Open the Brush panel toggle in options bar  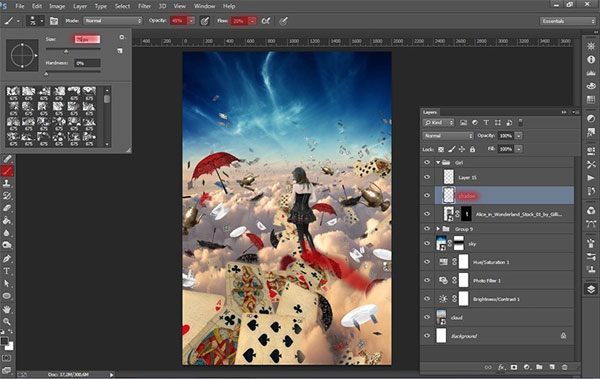click(54, 21)
